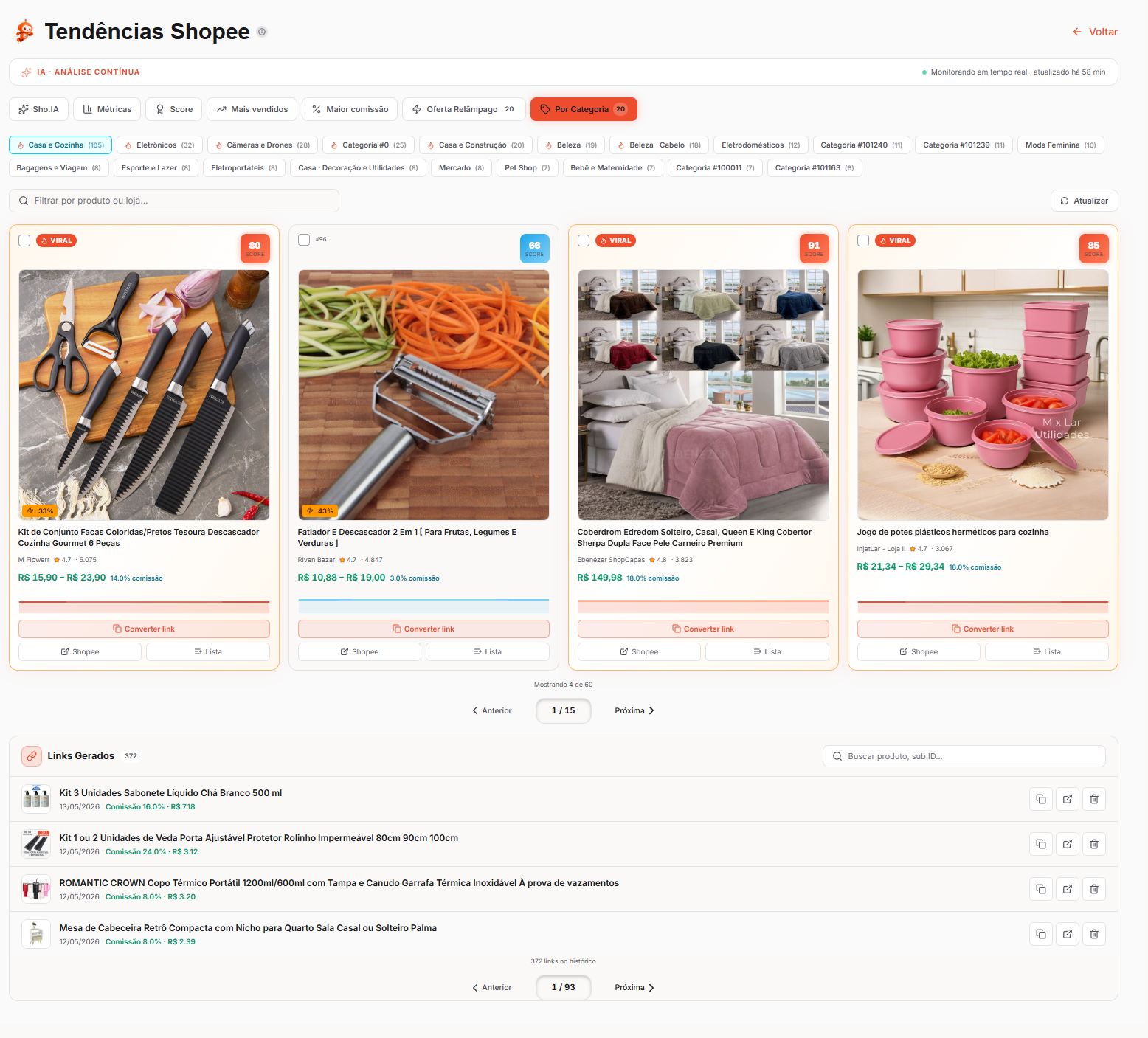Switch to the Oferta Relâmpago tab

tap(463, 109)
